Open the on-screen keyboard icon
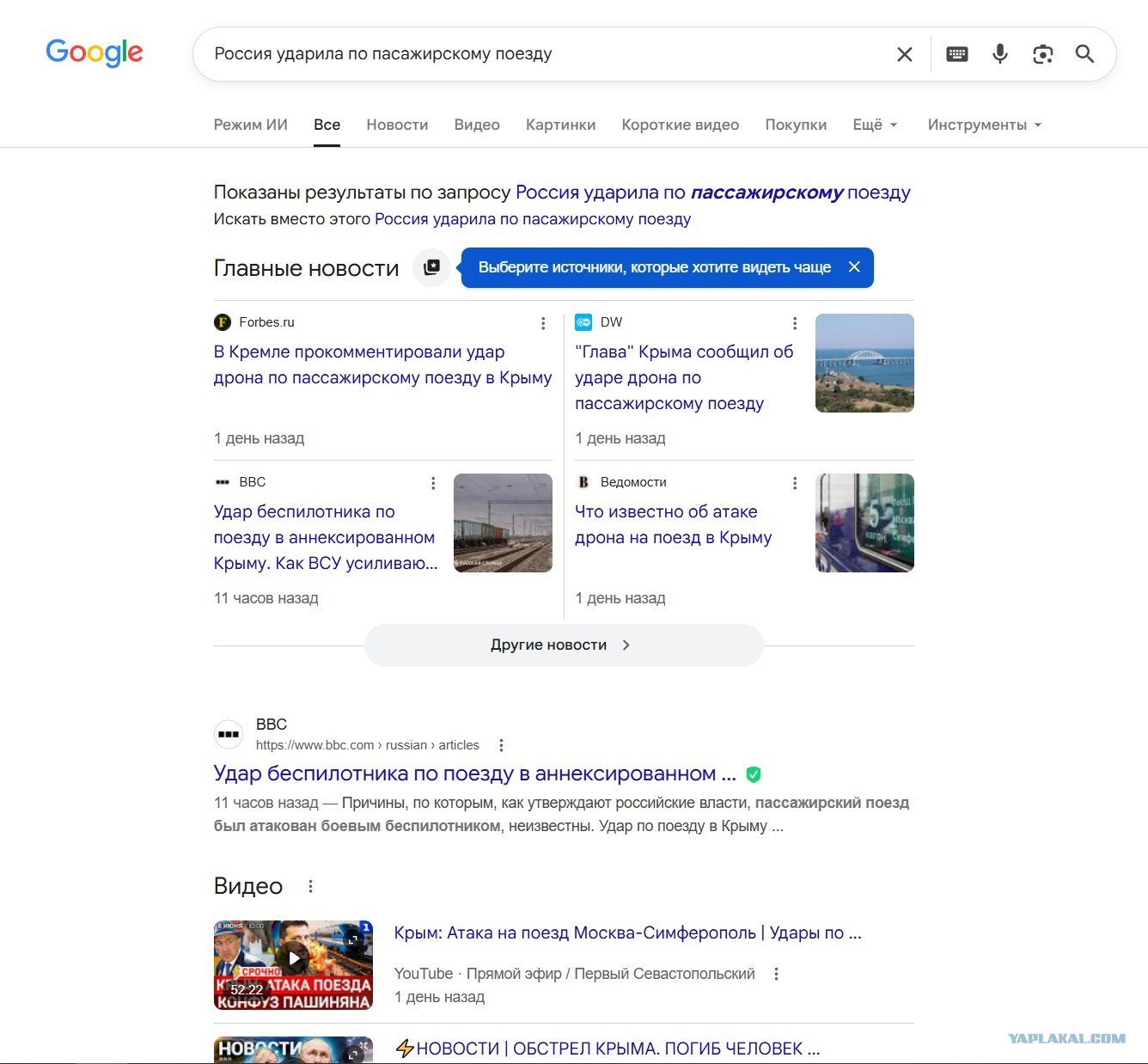This screenshot has width=1148, height=1064. coord(956,54)
